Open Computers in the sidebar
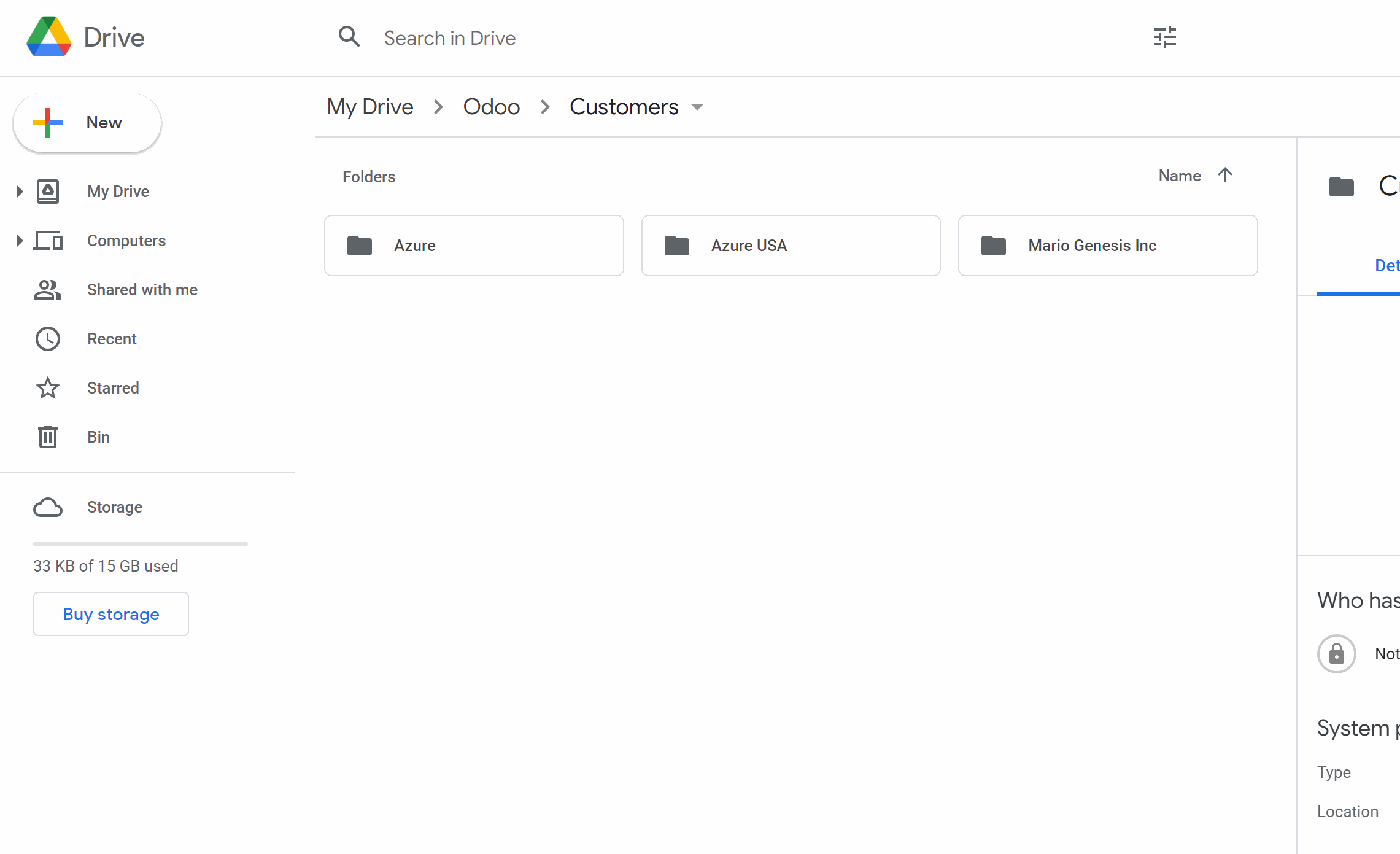The height and width of the screenshot is (854, 1400). 126,241
